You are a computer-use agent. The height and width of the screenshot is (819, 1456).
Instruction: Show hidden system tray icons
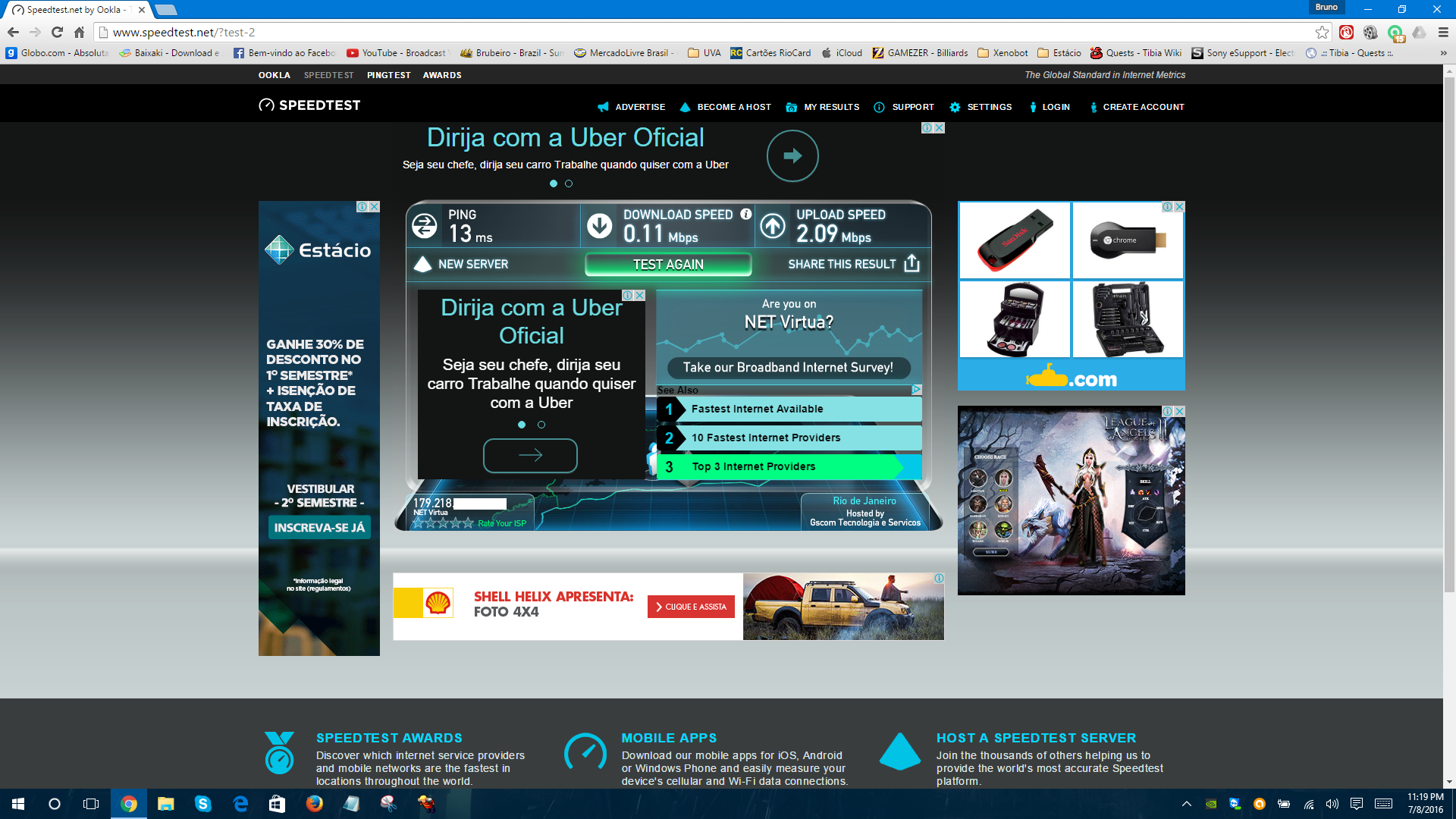[1187, 804]
